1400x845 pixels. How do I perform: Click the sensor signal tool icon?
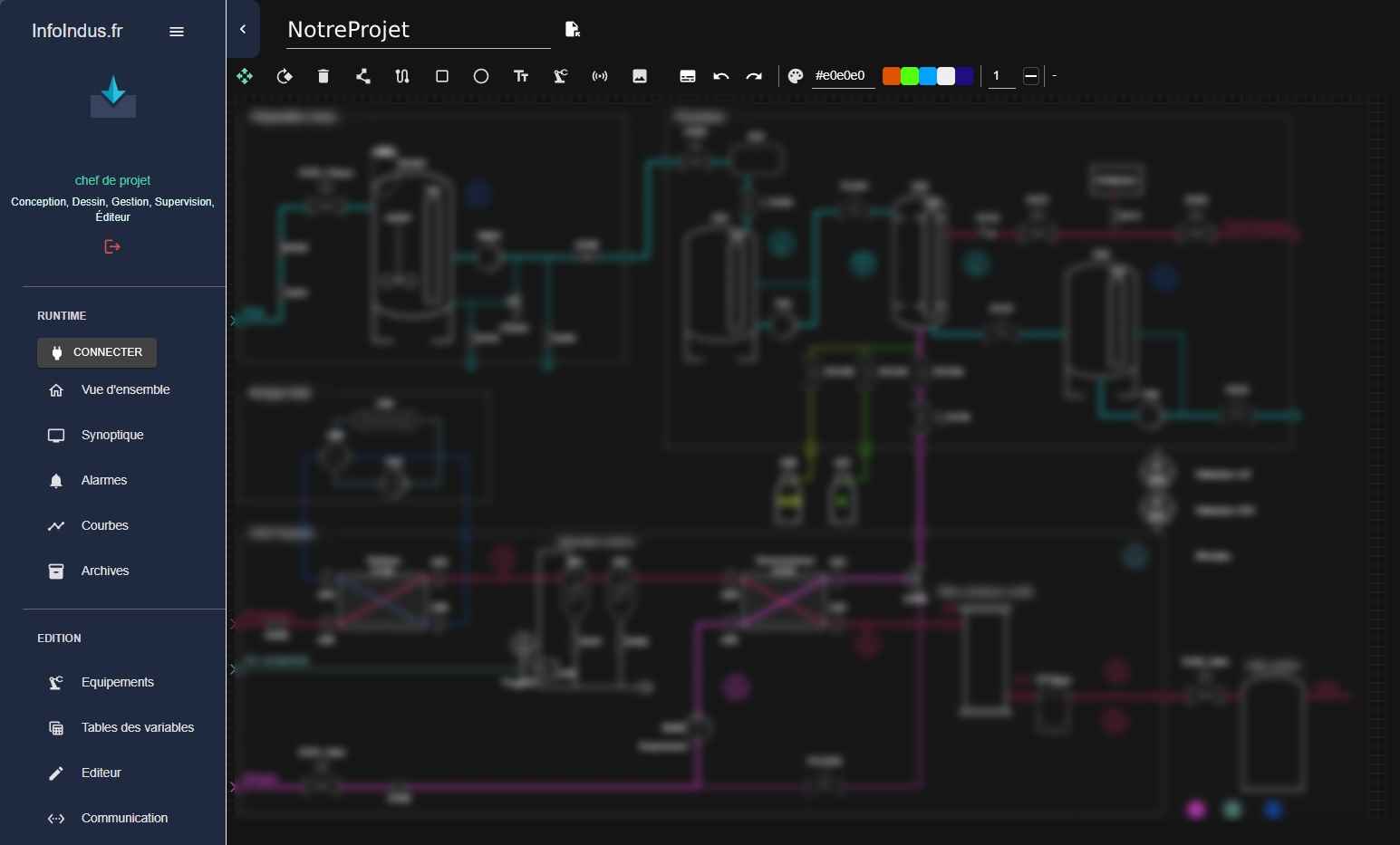tap(600, 76)
